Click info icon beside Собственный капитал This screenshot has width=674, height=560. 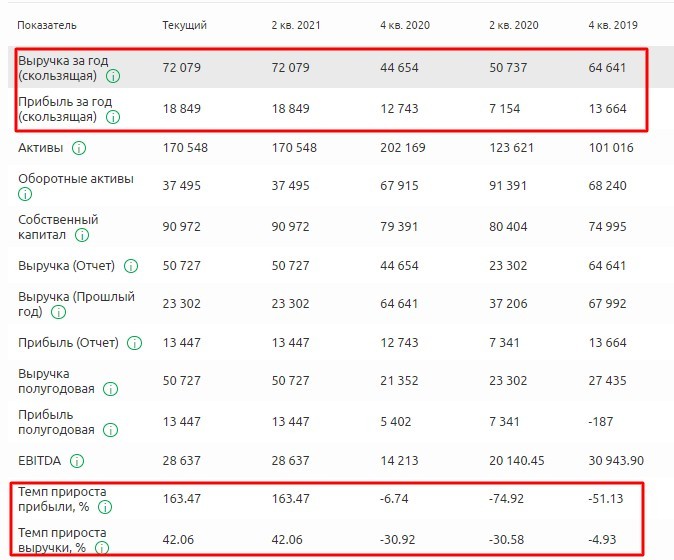82,235
